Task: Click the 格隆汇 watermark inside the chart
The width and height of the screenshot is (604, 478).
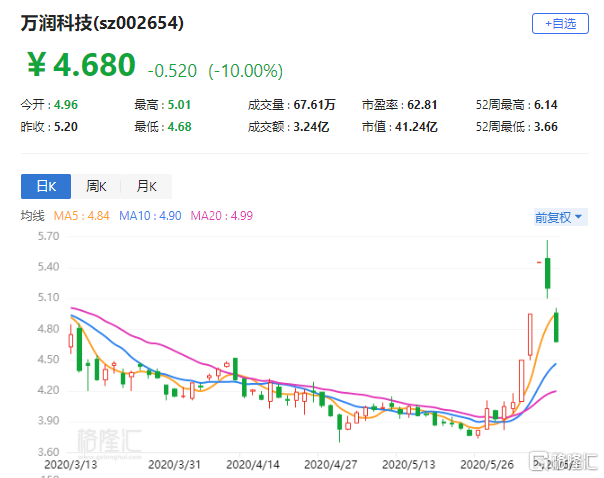Action: 107,436
